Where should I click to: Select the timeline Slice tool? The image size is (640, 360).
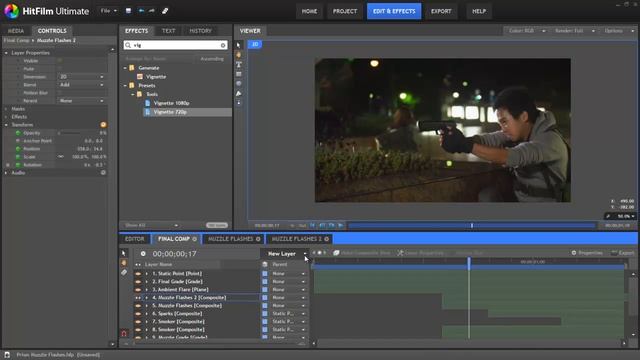[x=124, y=272]
